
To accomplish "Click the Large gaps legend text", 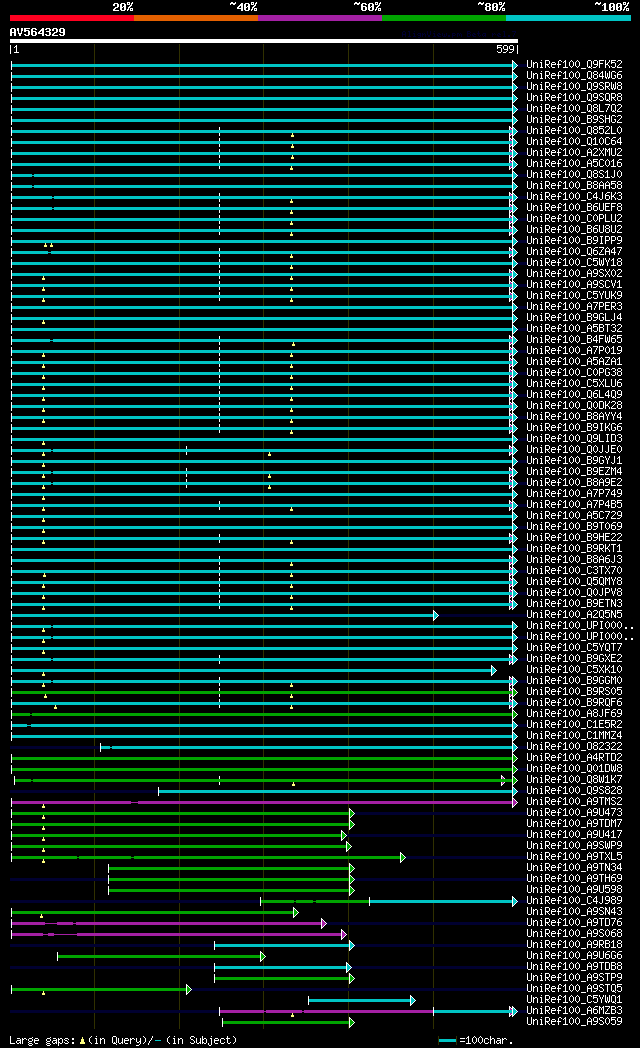I will [x=42, y=1041].
